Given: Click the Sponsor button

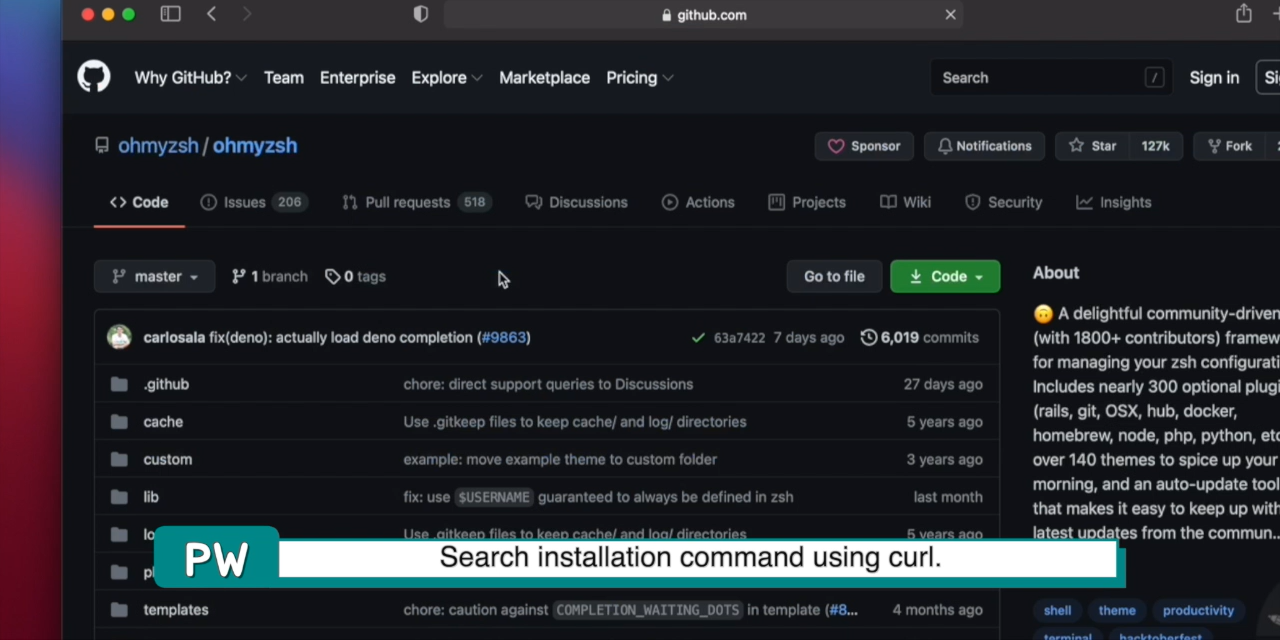Looking at the screenshot, I should [864, 146].
